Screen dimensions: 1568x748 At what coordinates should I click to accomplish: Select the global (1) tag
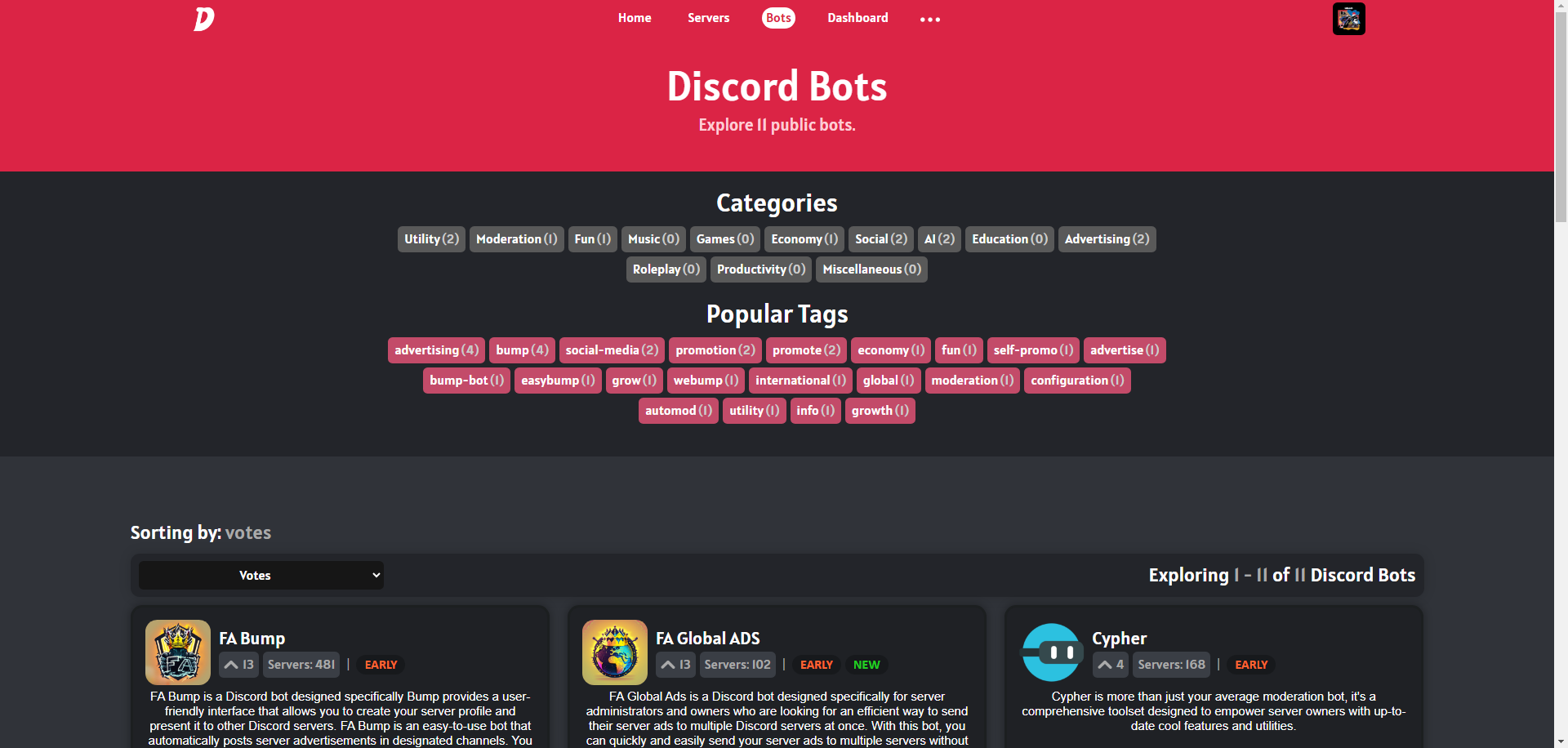click(x=889, y=381)
